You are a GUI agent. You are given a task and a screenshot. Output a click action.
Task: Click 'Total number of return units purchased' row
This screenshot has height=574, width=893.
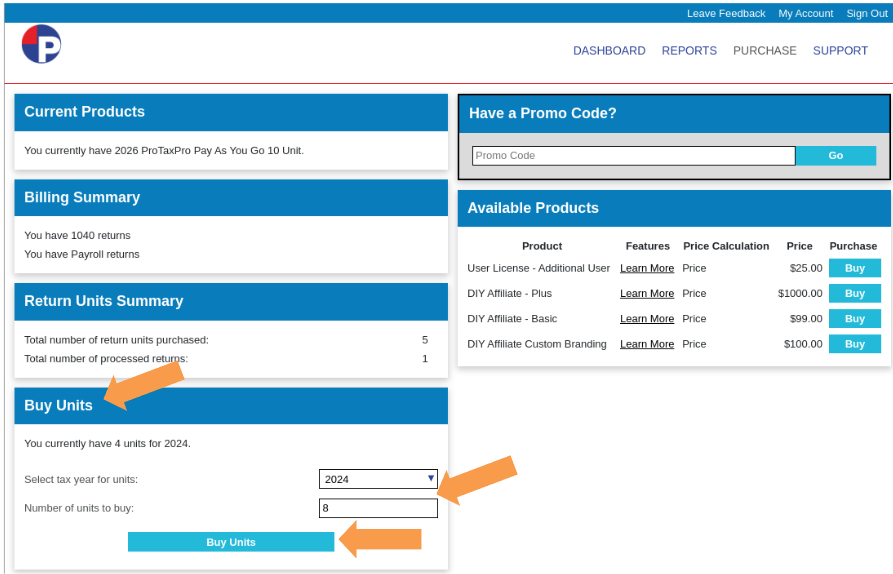(x=226, y=340)
